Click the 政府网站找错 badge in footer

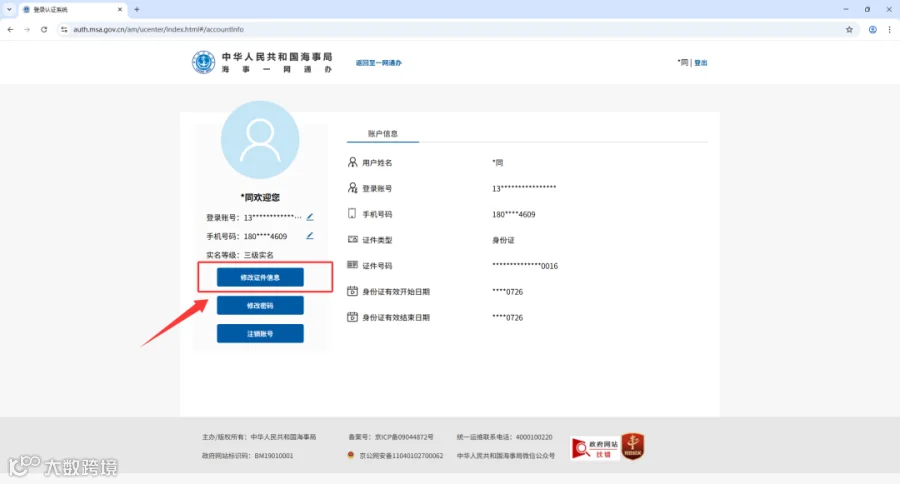[595, 448]
